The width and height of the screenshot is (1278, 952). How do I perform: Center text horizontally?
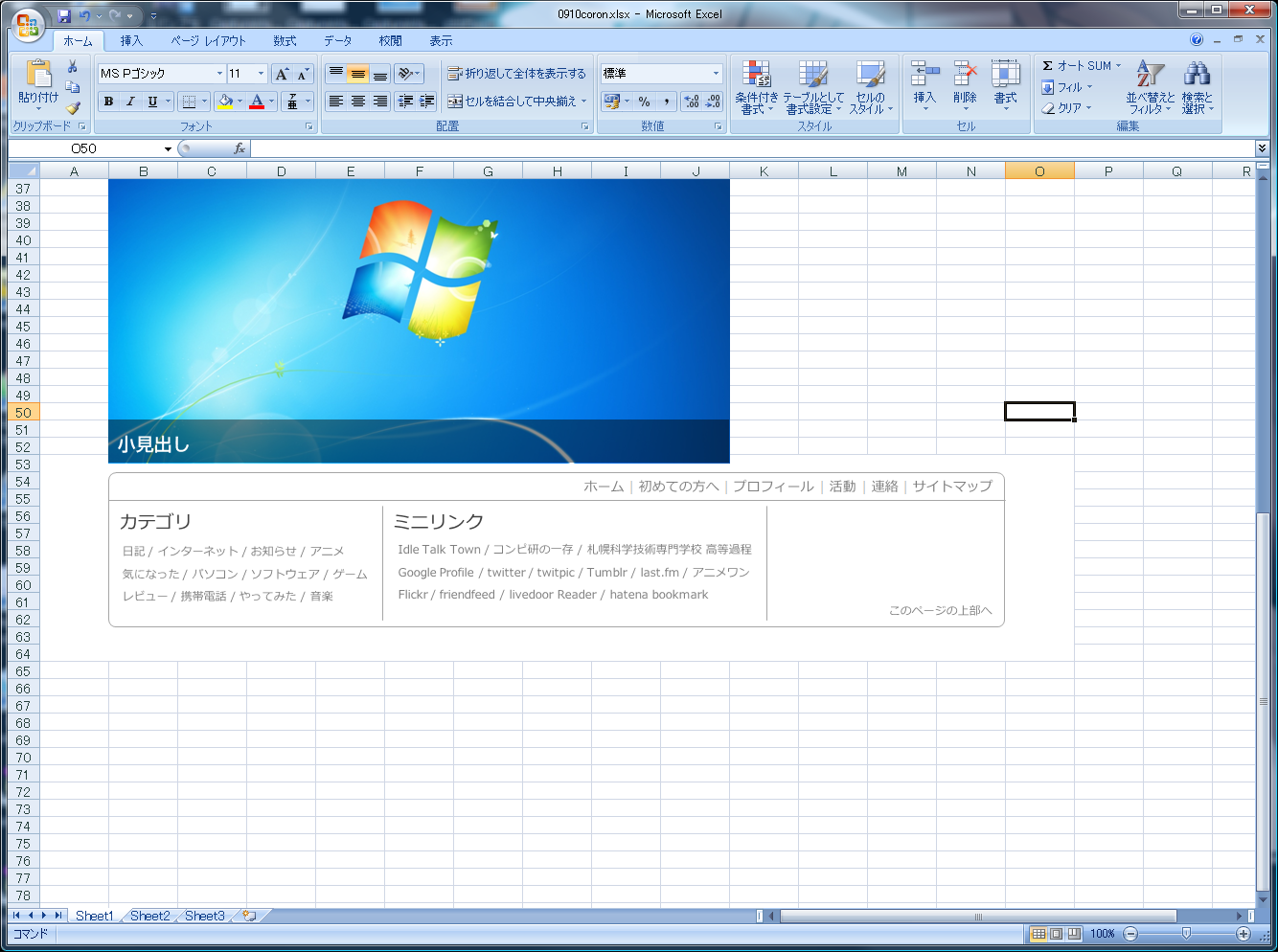tap(358, 101)
